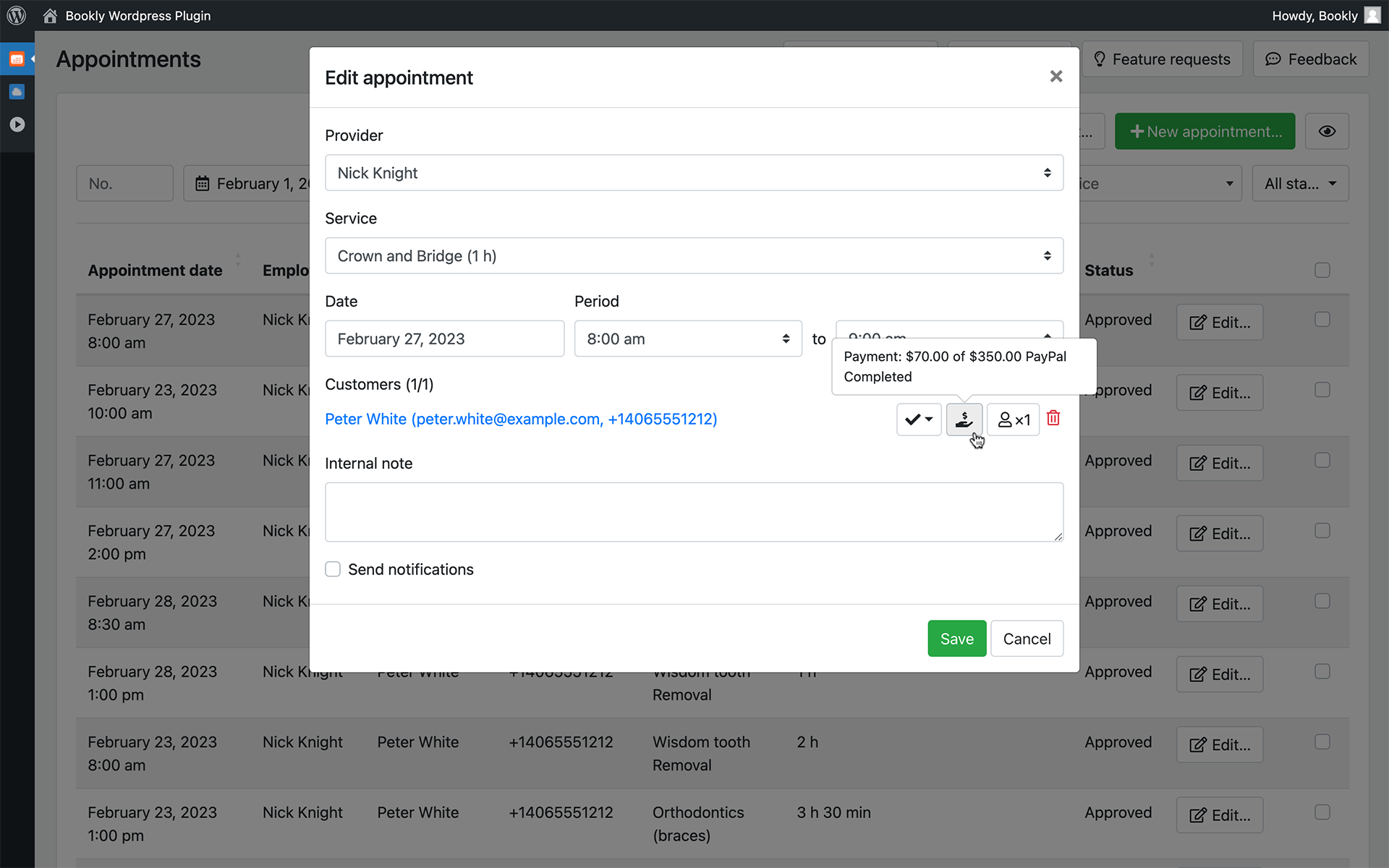1389x868 pixels.
Task: Click the number of persons x1 icon
Action: click(x=1013, y=420)
